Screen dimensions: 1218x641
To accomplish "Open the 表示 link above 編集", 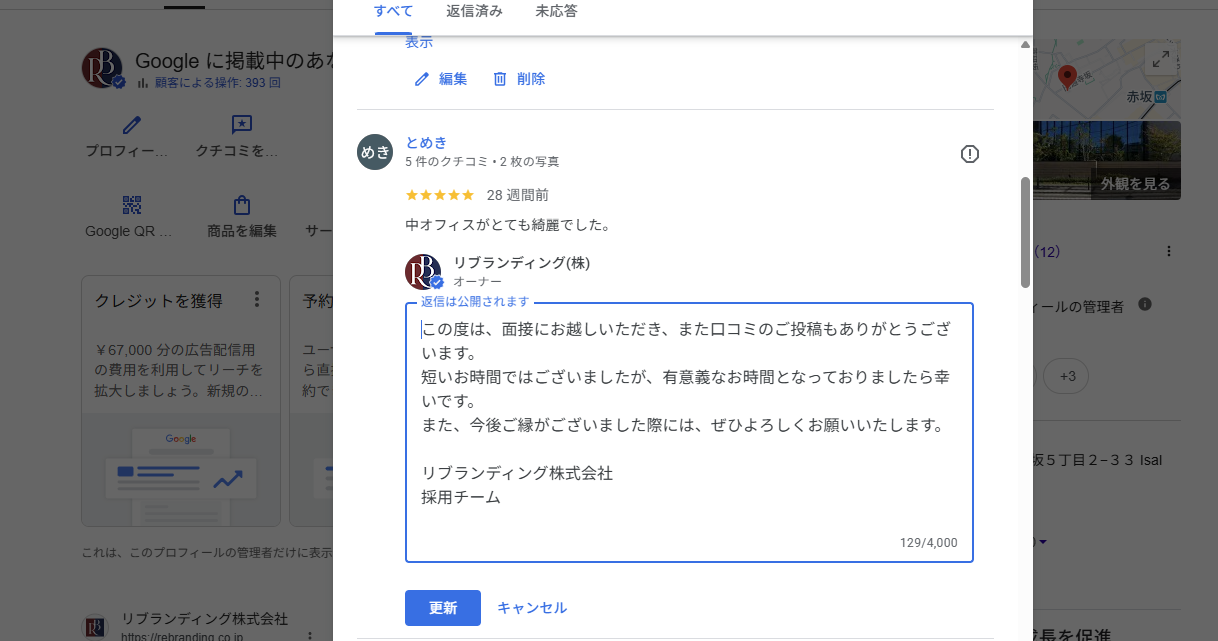I will [419, 43].
